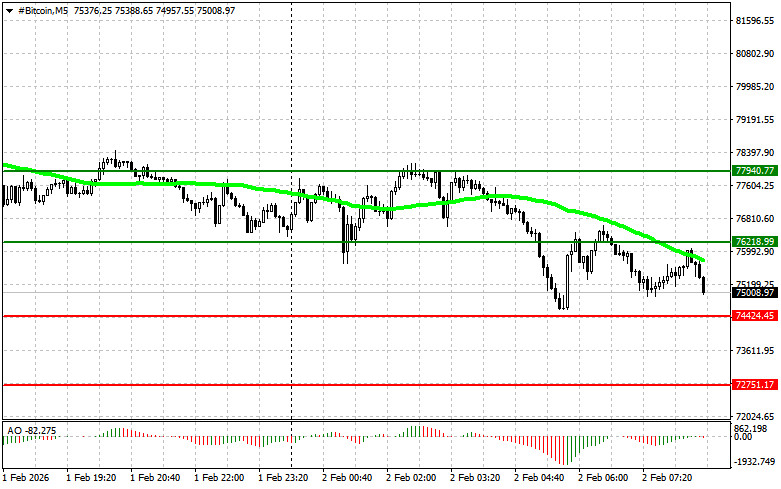
Task: Open the chart menu triangle beside #Bitcoin
Action: coord(9,10)
